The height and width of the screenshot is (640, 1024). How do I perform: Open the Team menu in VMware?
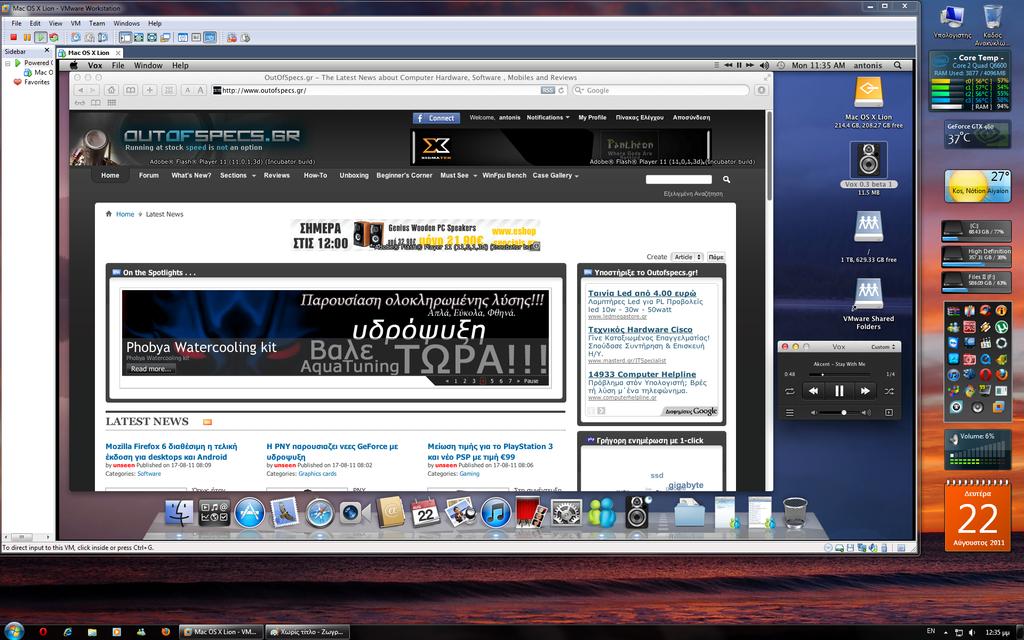click(x=97, y=23)
